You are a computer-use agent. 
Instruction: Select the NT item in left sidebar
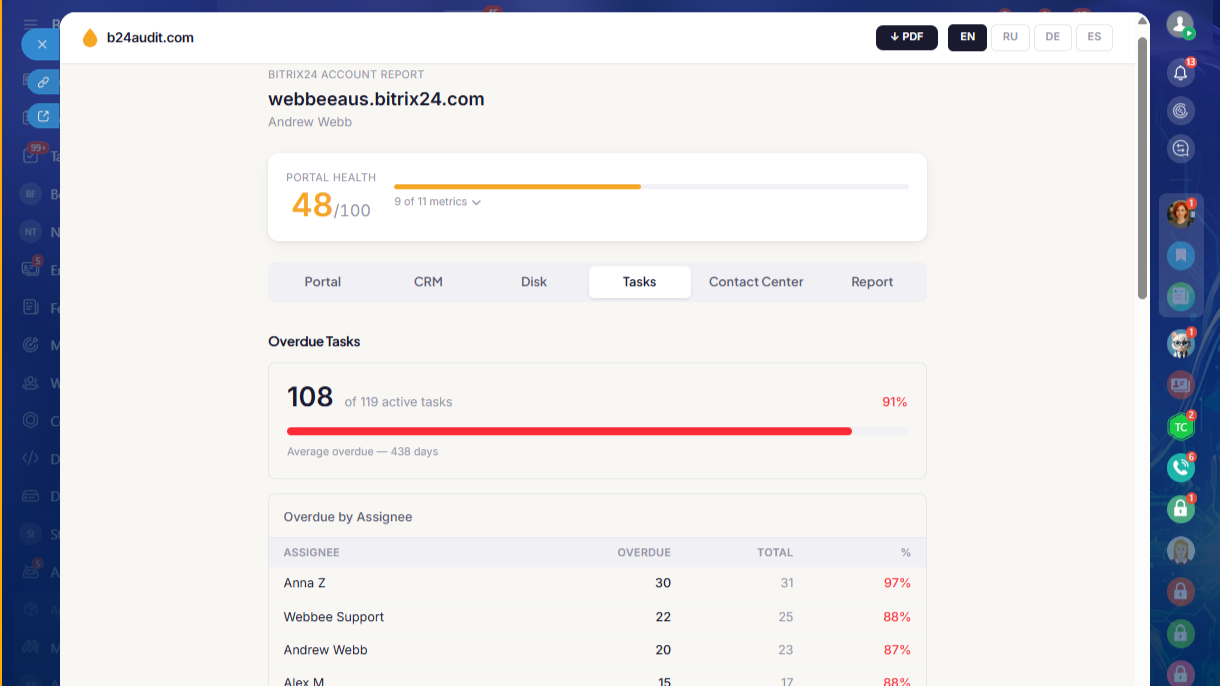[31, 231]
